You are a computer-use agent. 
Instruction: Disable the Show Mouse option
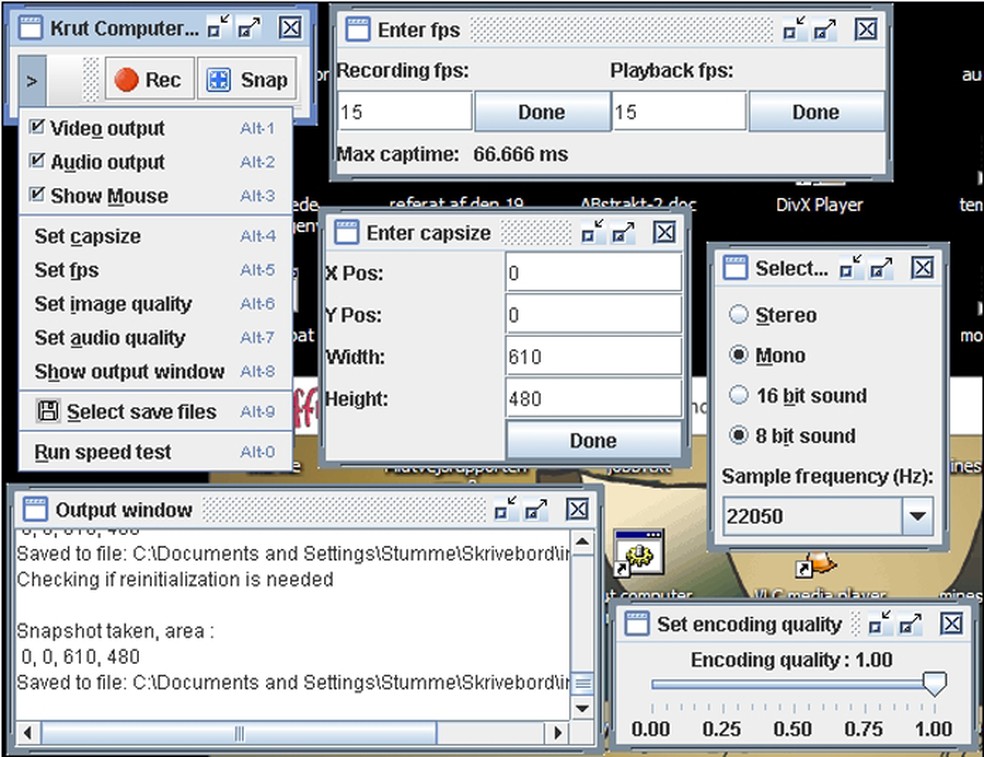(37, 195)
